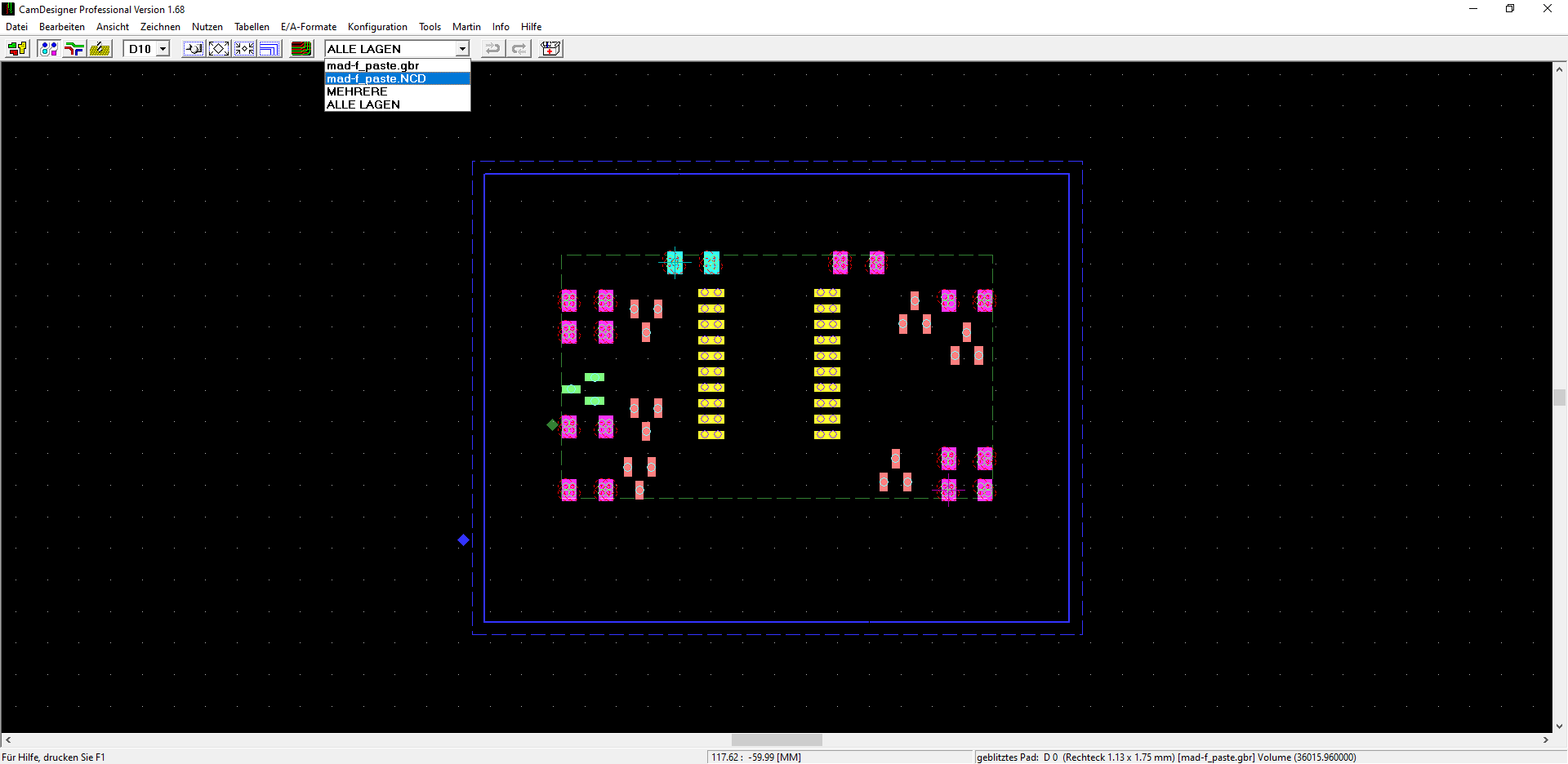Click the ALLE LAGEN combo box arrow
1568x764 pixels.
click(x=462, y=49)
